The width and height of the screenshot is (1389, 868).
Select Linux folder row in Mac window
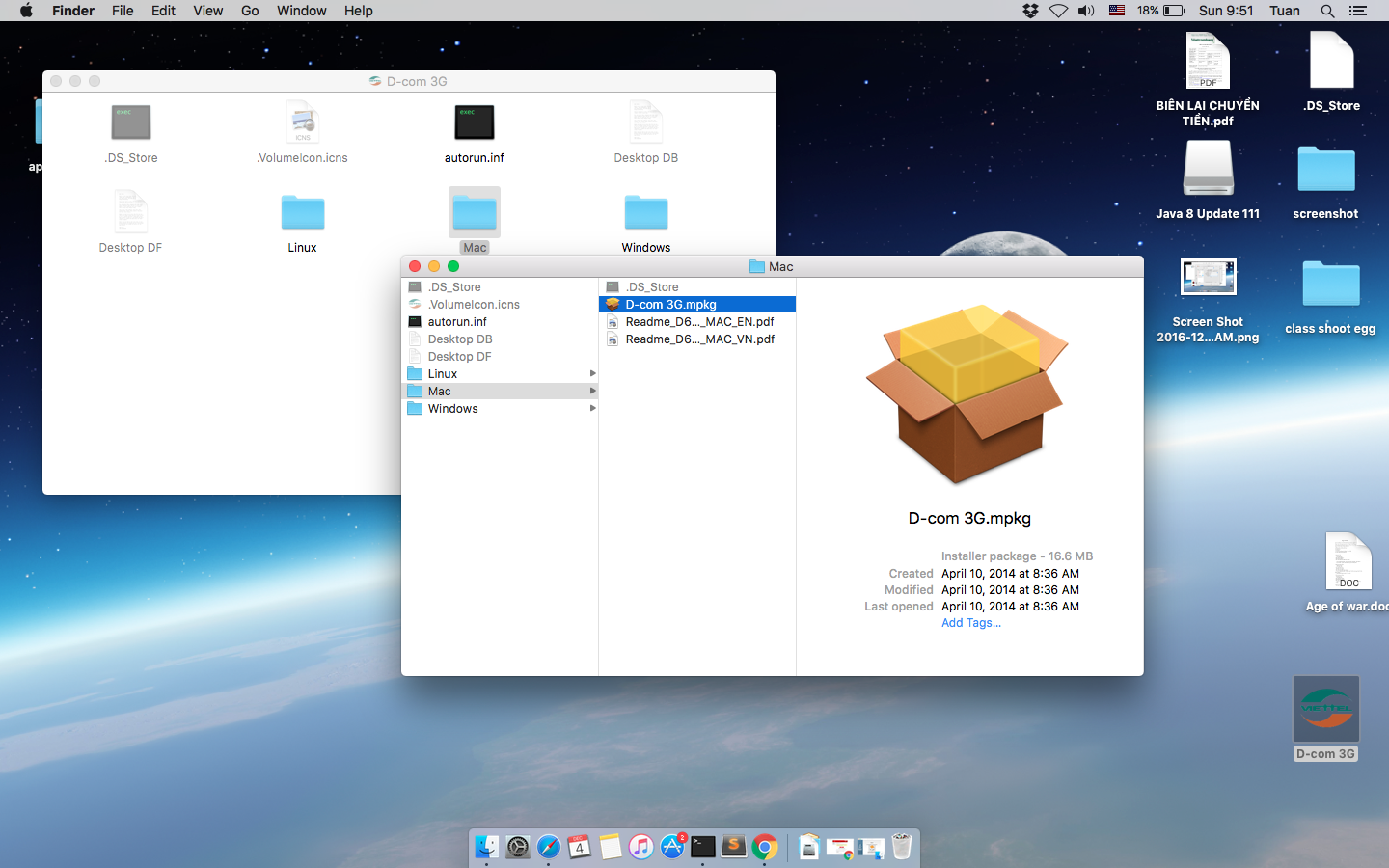coord(500,373)
